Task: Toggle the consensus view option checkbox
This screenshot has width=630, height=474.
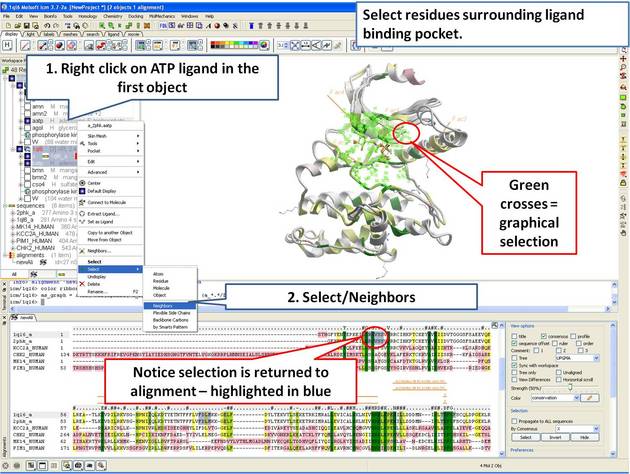Action: click(544, 335)
